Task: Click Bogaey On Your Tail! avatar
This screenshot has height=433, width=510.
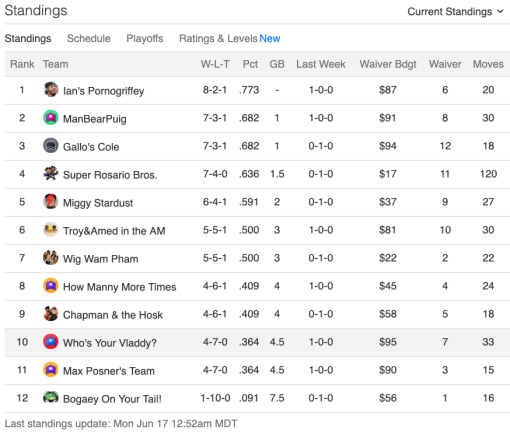Action: pos(51,397)
